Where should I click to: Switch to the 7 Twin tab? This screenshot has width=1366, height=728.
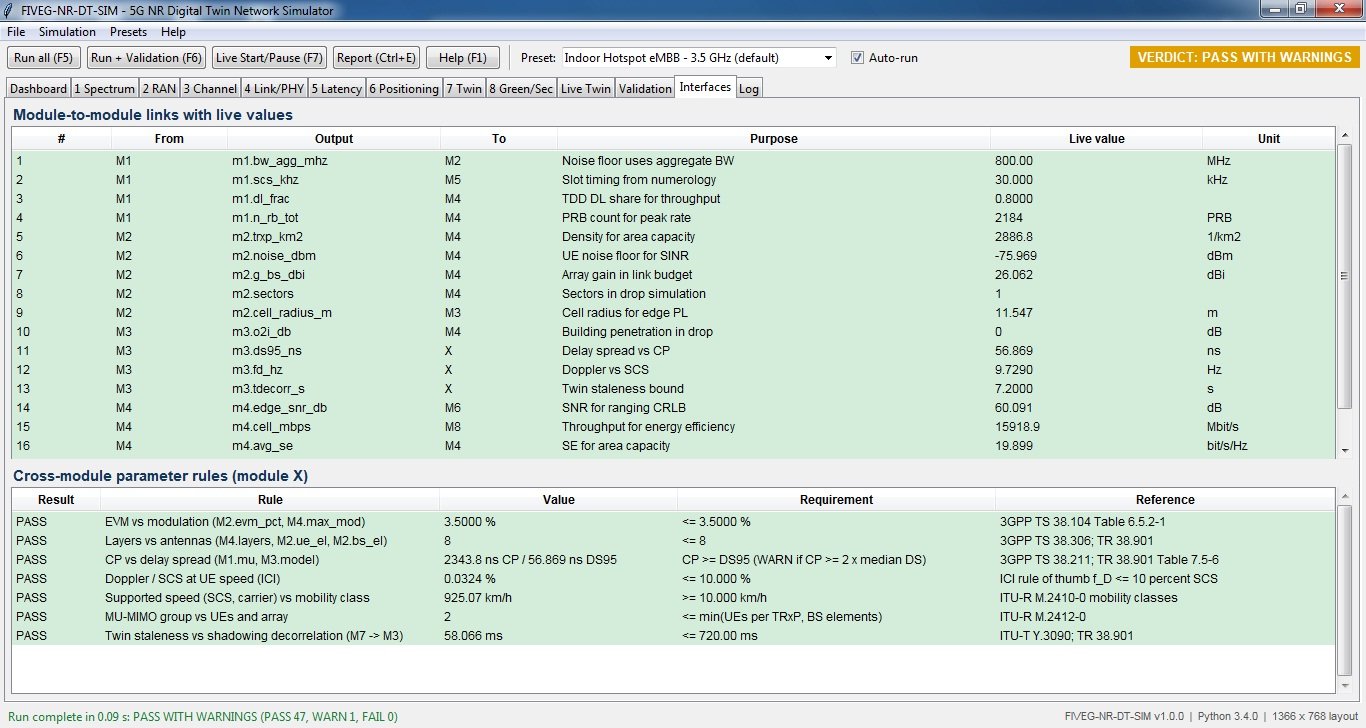(x=464, y=89)
